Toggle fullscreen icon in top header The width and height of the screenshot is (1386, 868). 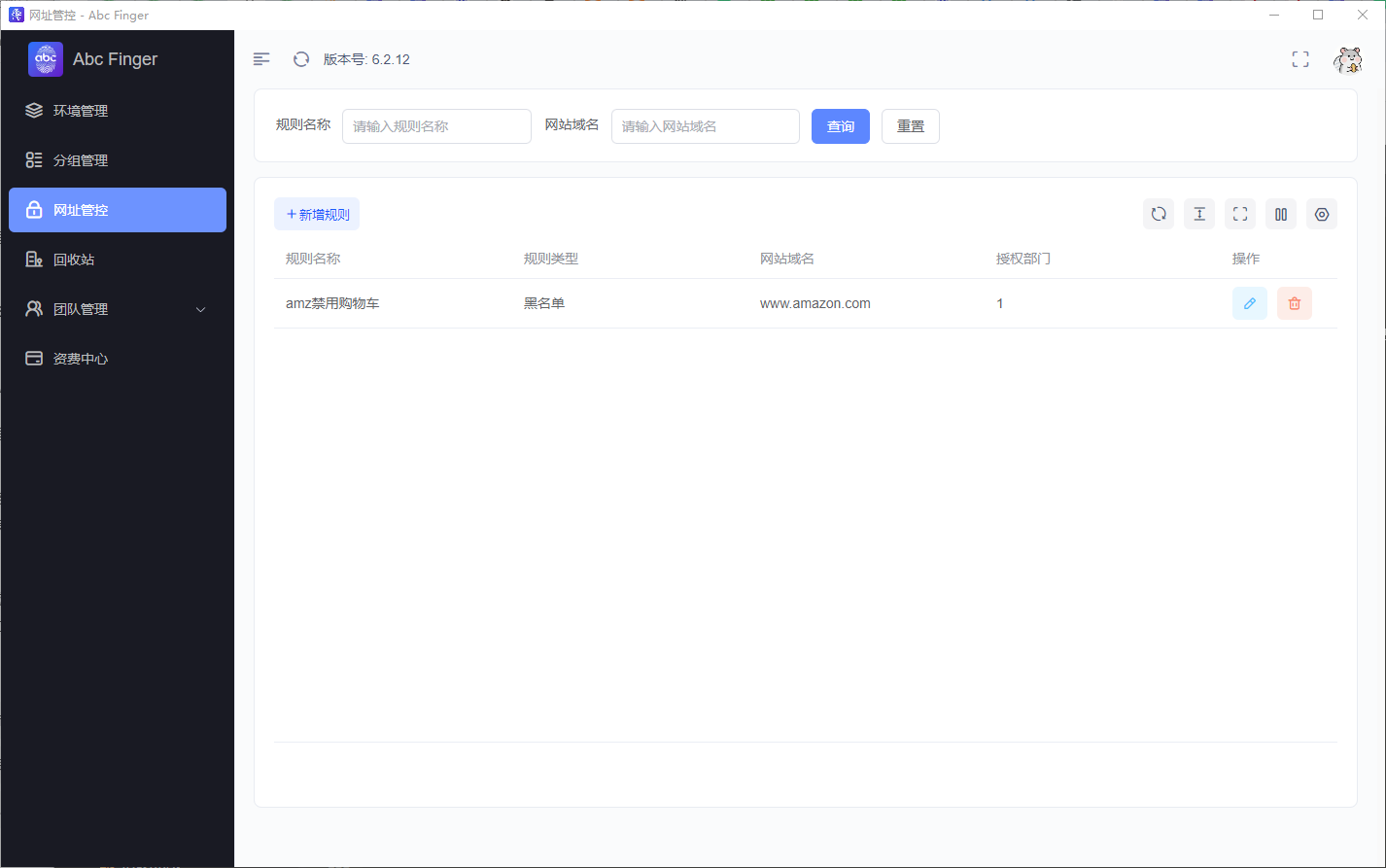pos(1300,59)
